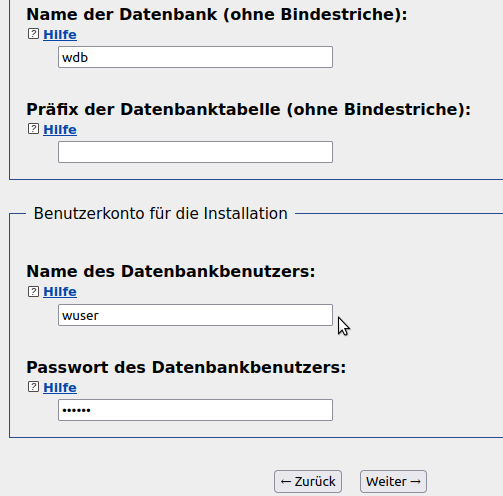Click the masked password dots
503x496 pixels.
pos(76,410)
